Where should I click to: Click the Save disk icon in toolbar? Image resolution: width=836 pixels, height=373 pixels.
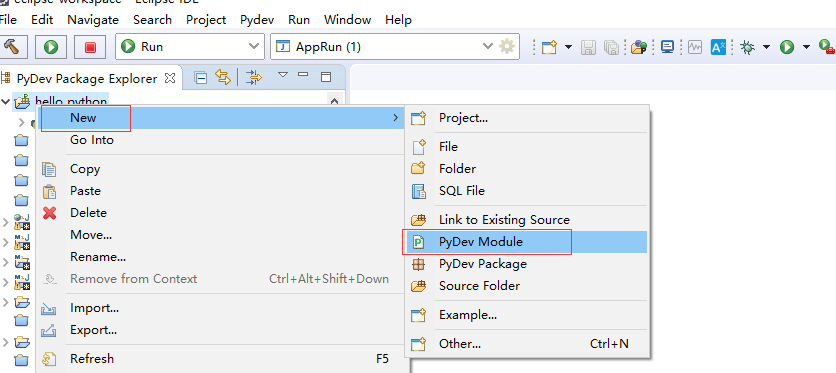[588, 47]
